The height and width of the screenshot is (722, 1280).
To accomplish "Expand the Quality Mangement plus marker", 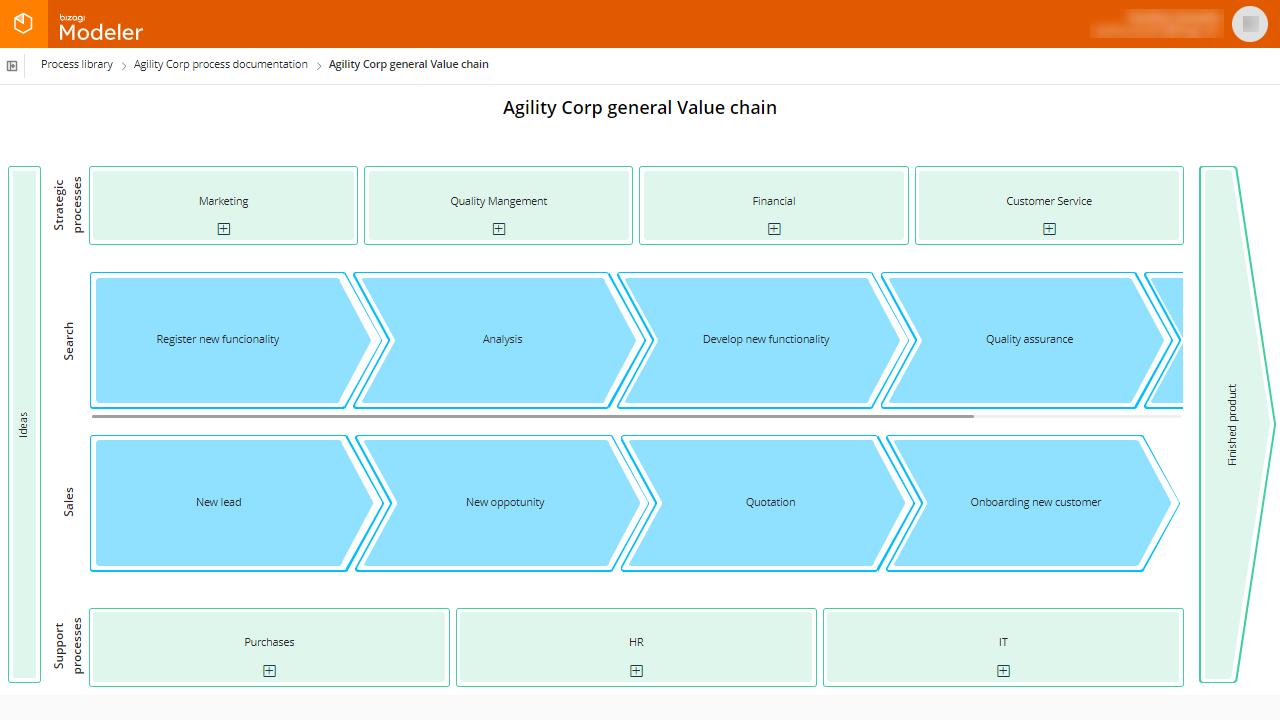I will [499, 229].
